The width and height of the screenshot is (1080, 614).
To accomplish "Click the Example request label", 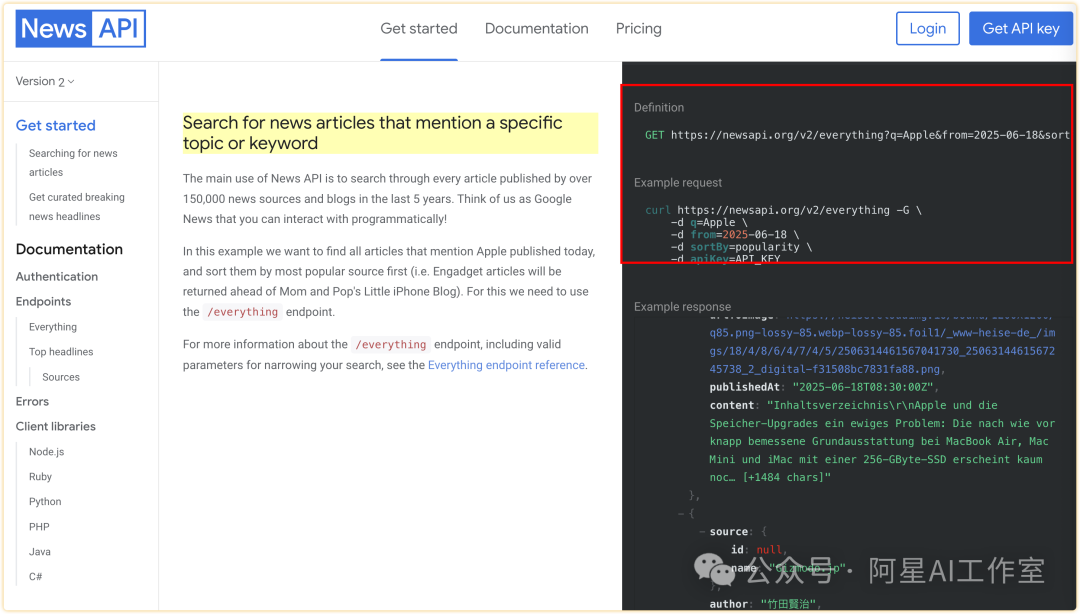I will click(x=678, y=183).
